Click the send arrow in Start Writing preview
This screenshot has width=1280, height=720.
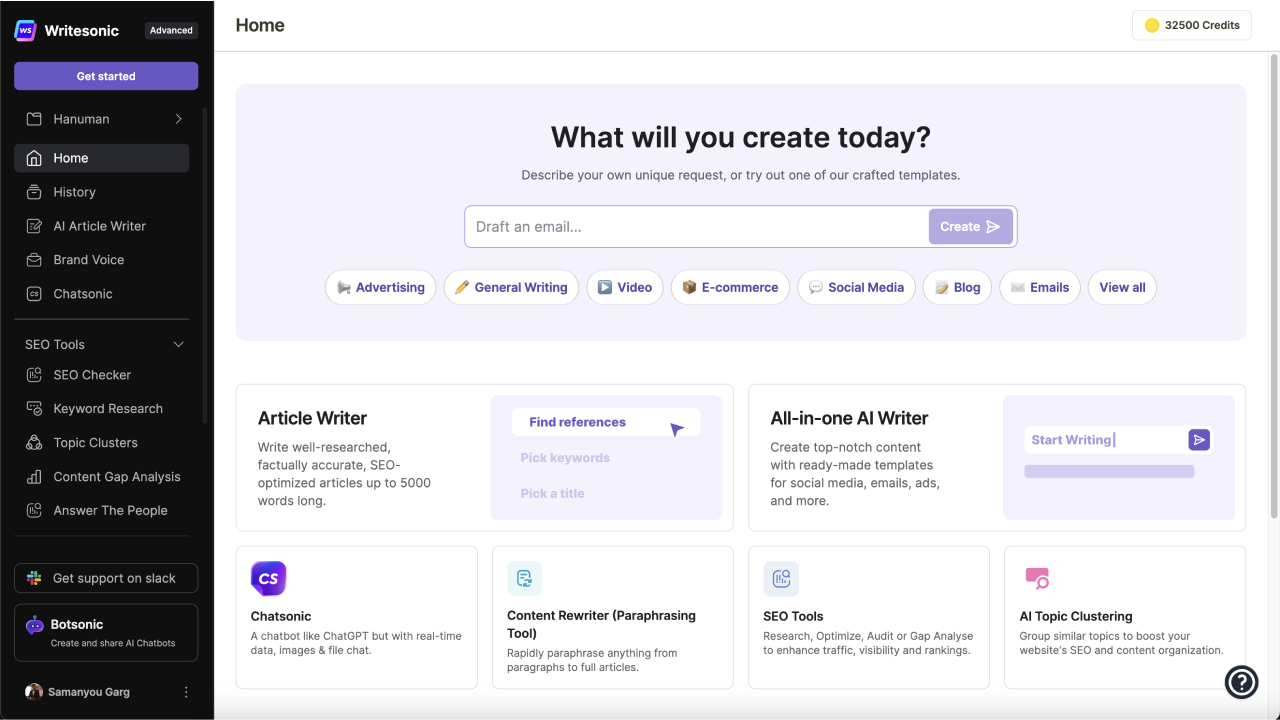point(1199,440)
